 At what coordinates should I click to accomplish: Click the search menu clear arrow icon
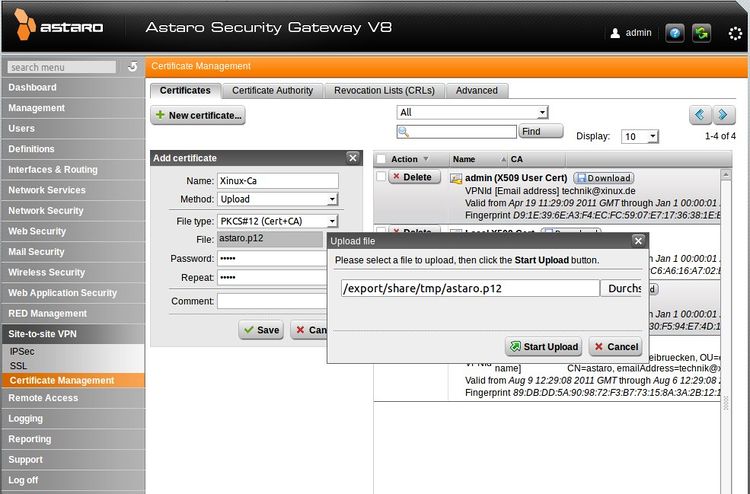(133, 67)
